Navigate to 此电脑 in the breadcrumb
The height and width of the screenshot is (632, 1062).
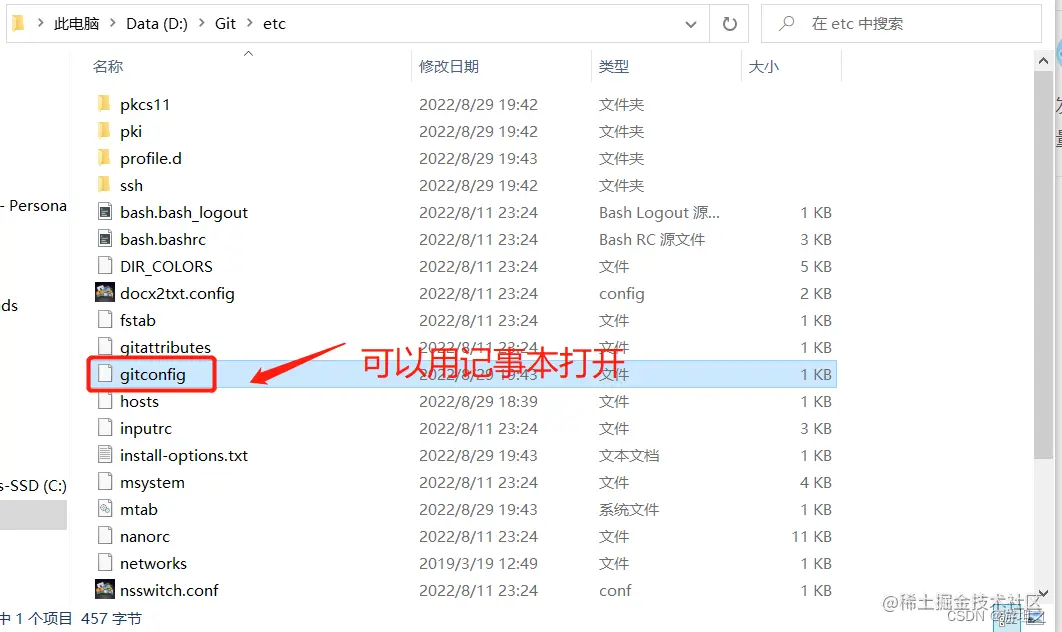pyautogui.click(x=77, y=24)
